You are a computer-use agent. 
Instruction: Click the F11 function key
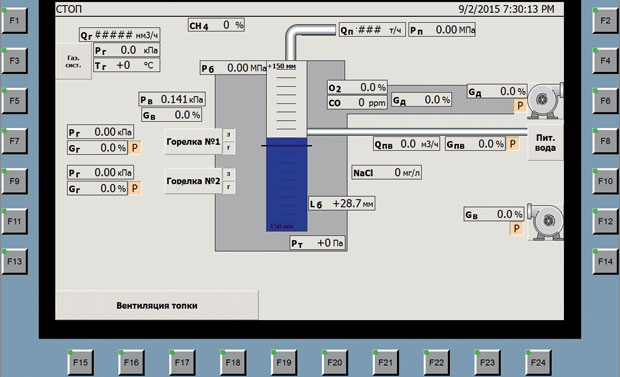[15, 221]
